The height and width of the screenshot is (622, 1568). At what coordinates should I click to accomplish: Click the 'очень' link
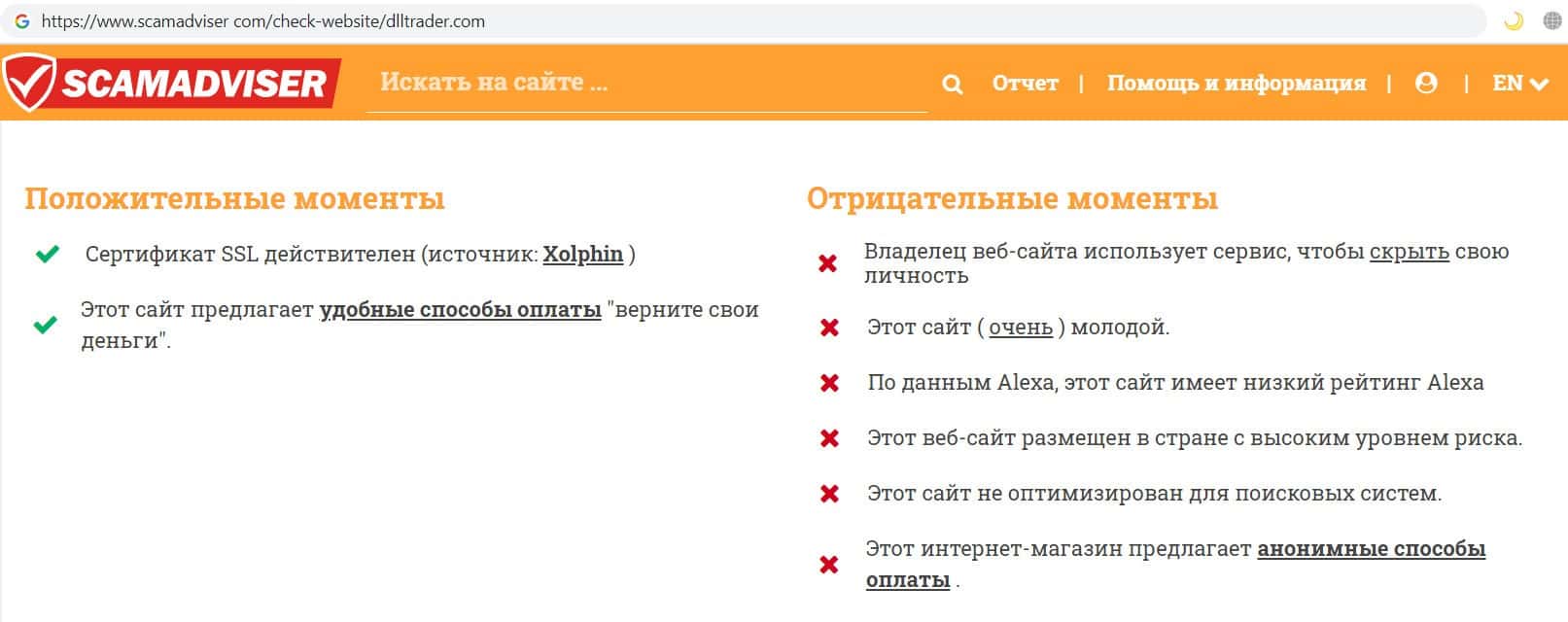[1021, 327]
